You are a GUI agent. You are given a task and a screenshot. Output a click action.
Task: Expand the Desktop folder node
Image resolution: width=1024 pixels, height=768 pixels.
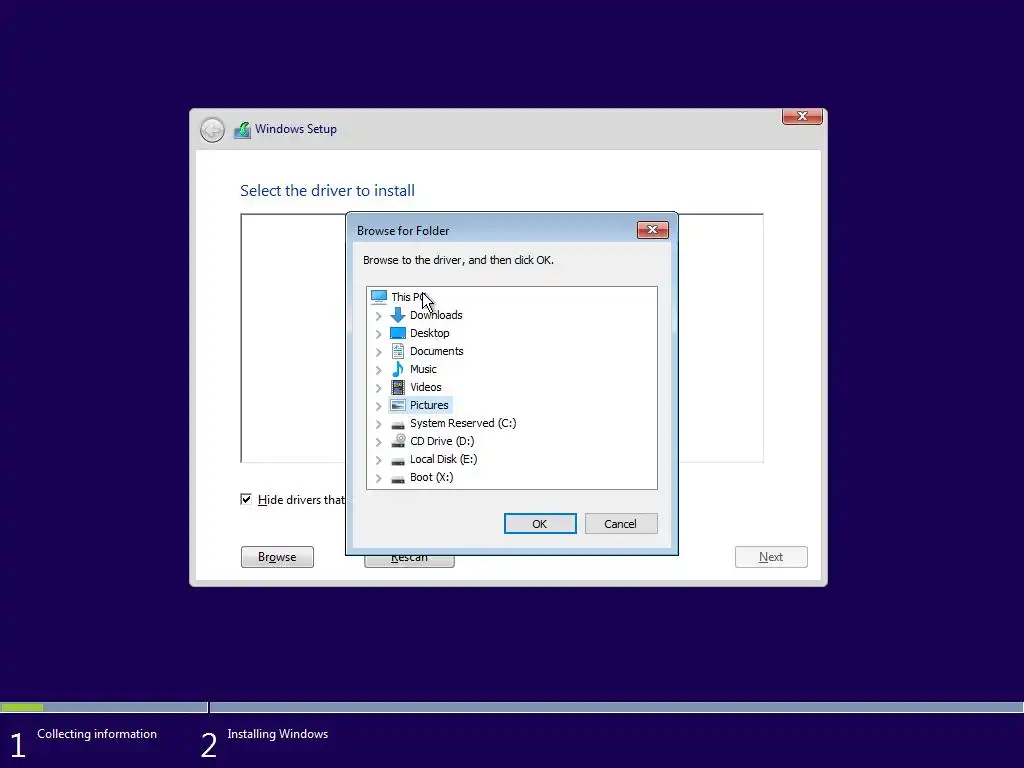(378, 334)
